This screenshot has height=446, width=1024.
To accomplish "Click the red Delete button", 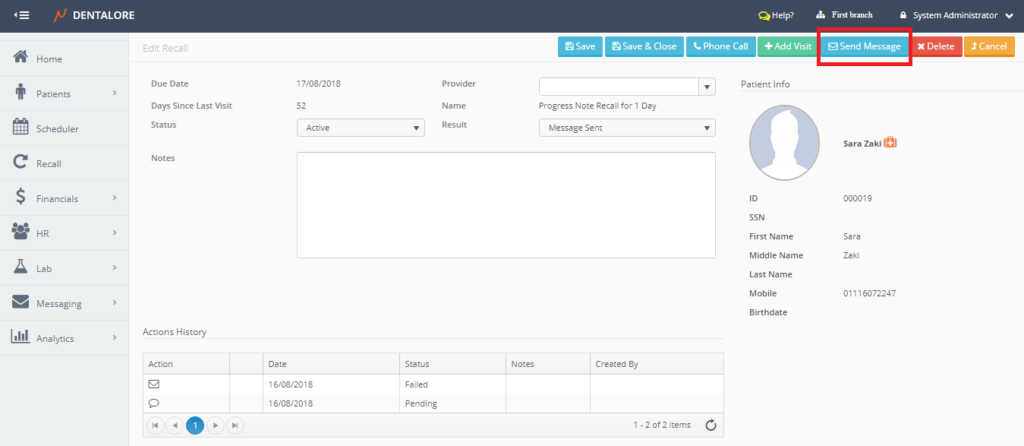I will pos(935,46).
